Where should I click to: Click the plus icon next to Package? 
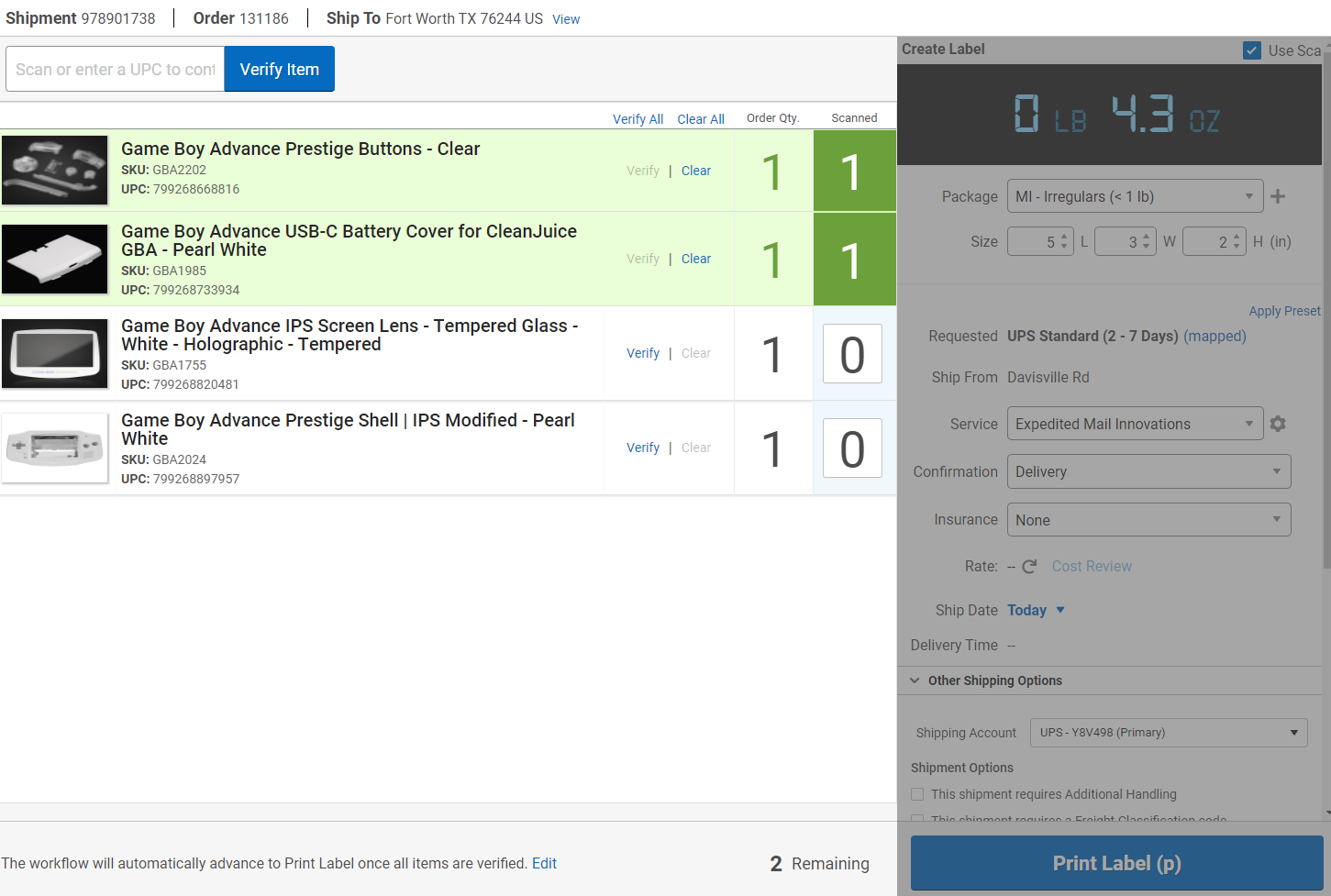pyautogui.click(x=1278, y=196)
